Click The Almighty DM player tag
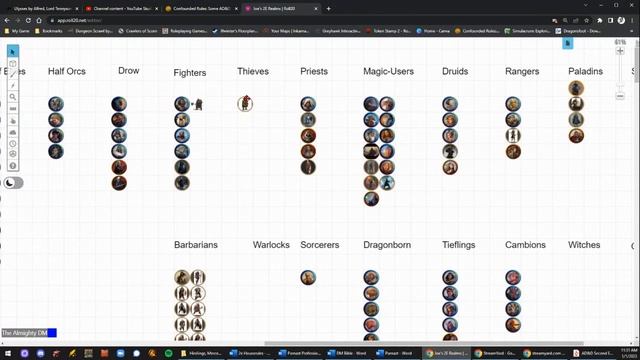 [x=24, y=333]
